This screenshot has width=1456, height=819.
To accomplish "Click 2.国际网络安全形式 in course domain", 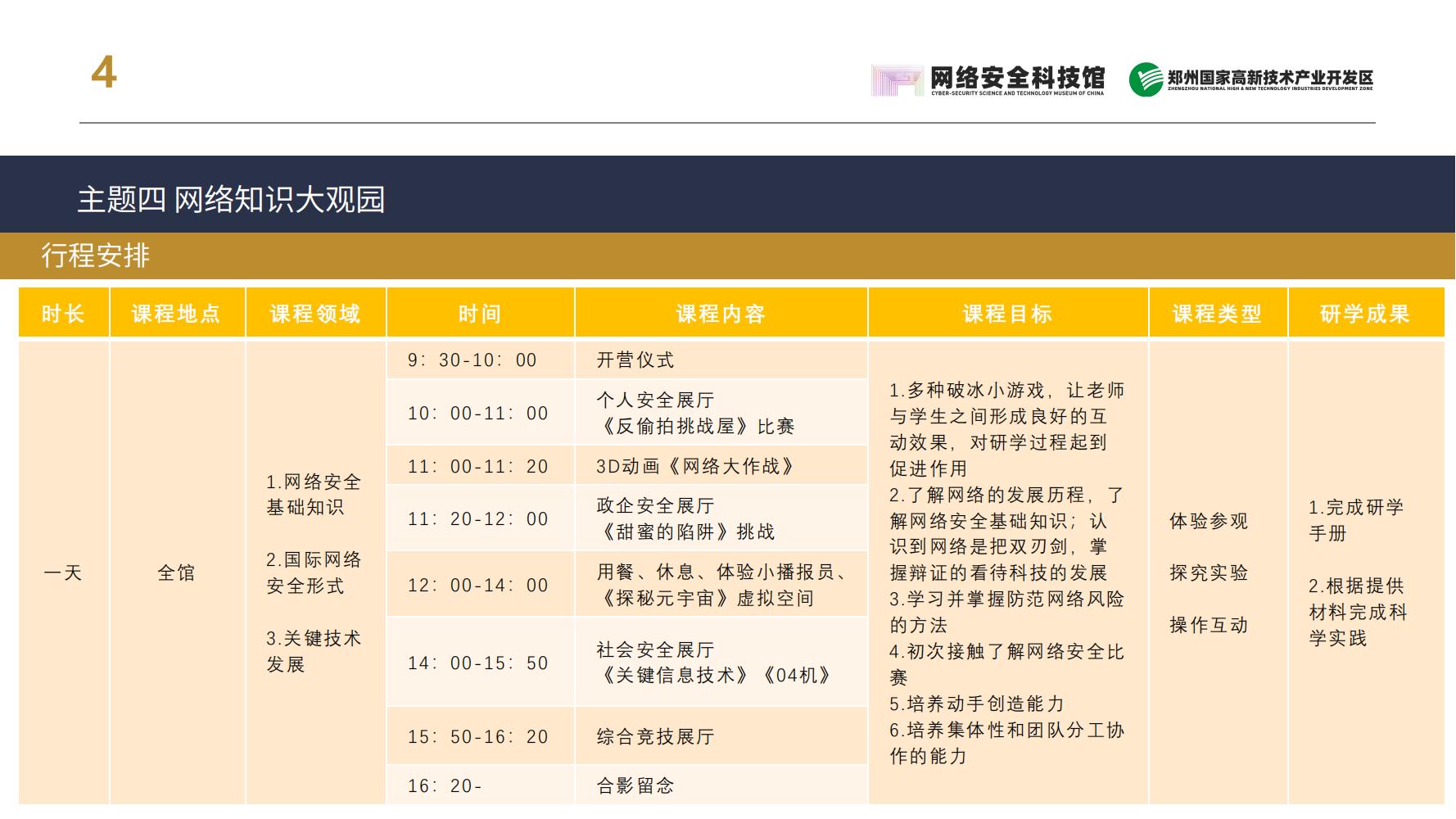I will coord(314,572).
